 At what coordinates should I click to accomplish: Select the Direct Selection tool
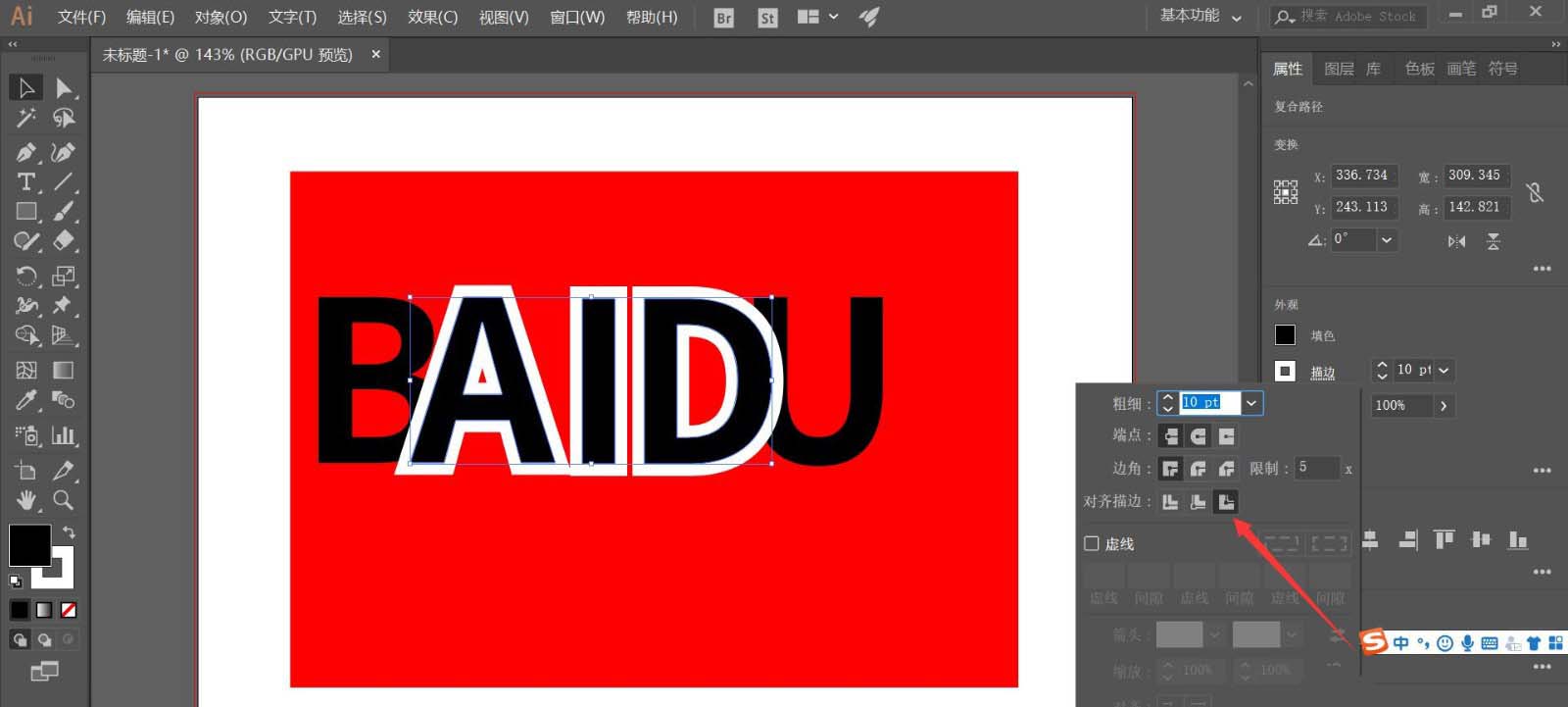tap(64, 87)
